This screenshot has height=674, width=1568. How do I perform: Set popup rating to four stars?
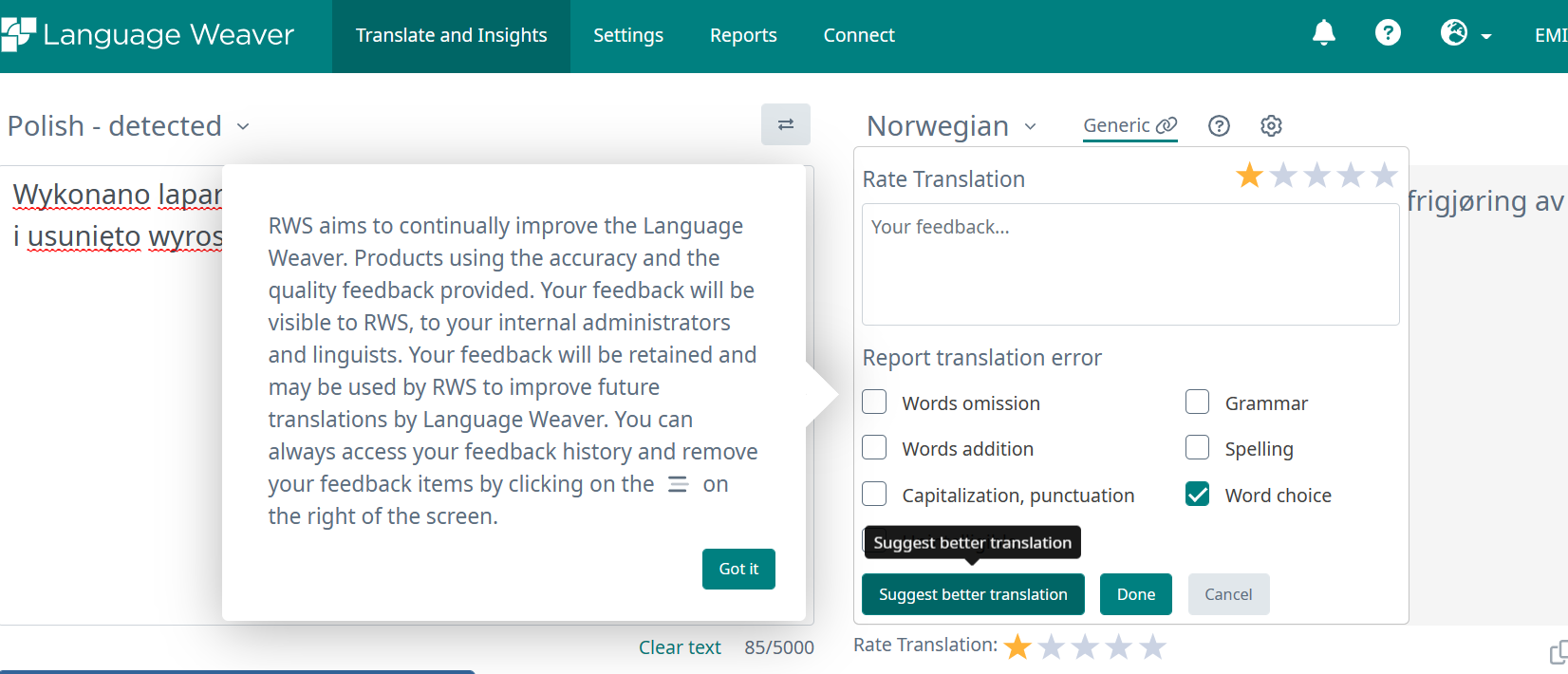click(1351, 176)
